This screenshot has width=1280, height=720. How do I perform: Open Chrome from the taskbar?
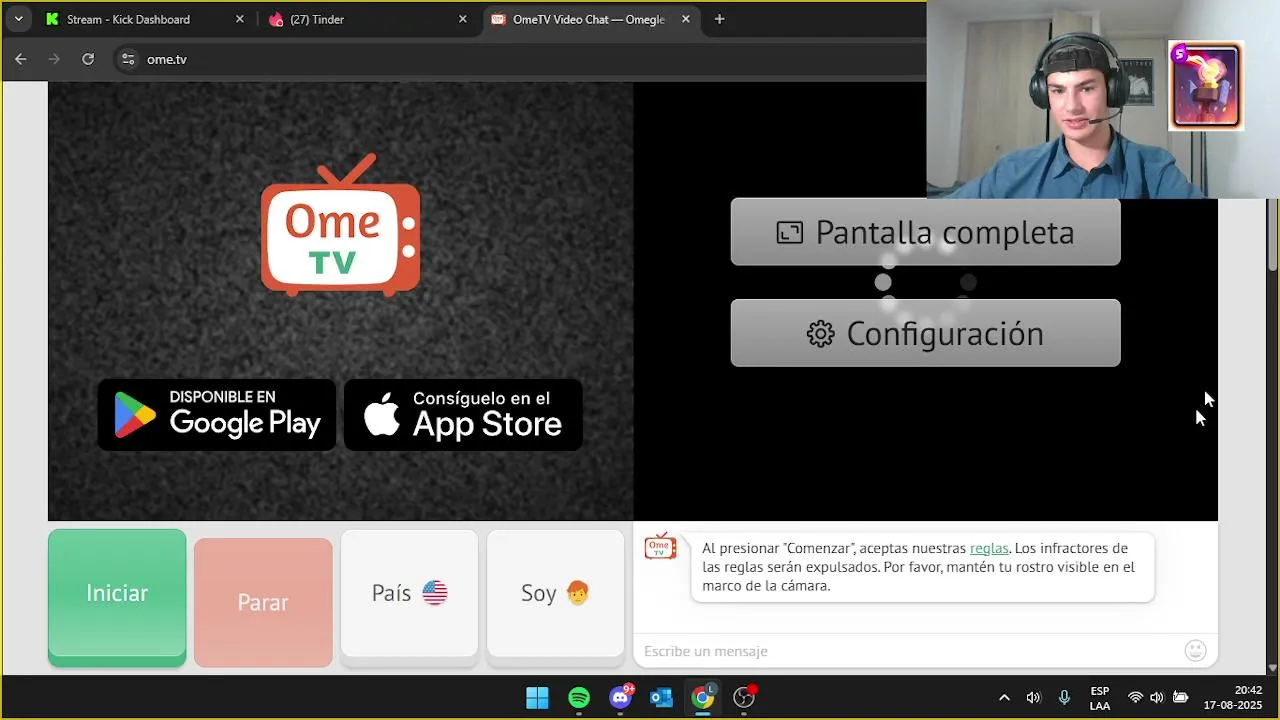click(703, 698)
